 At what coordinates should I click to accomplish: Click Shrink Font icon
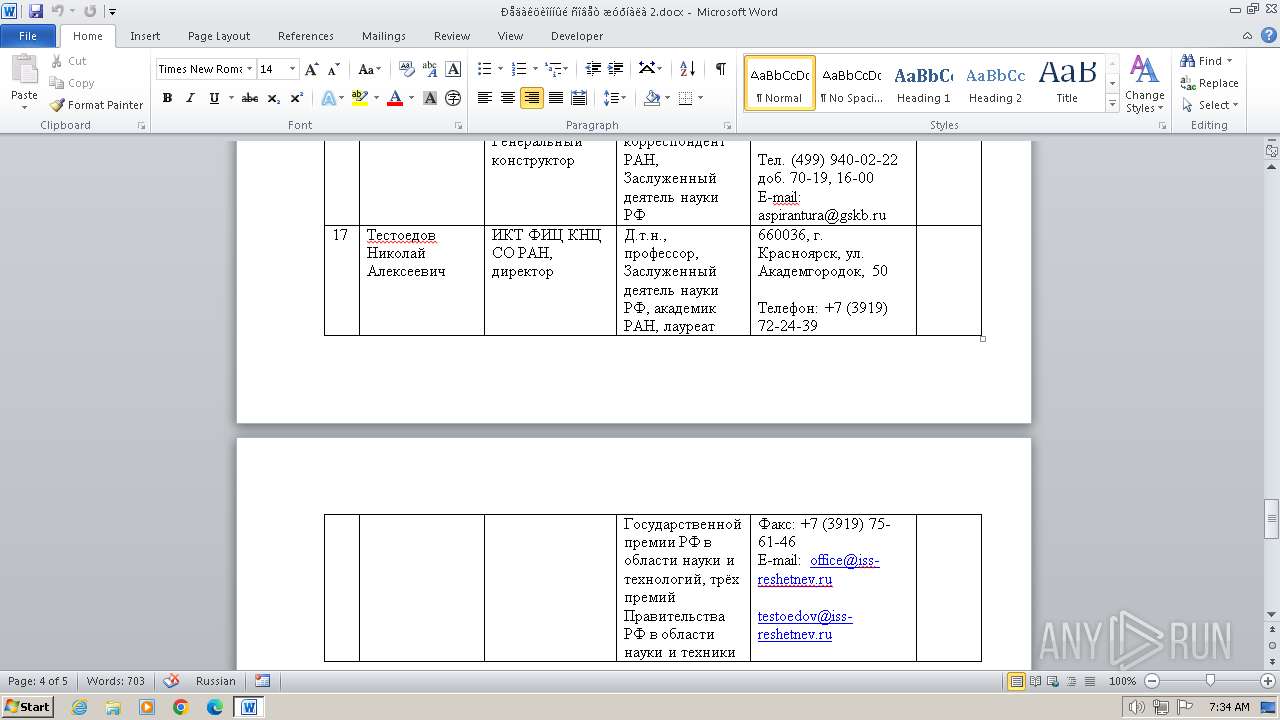point(334,69)
